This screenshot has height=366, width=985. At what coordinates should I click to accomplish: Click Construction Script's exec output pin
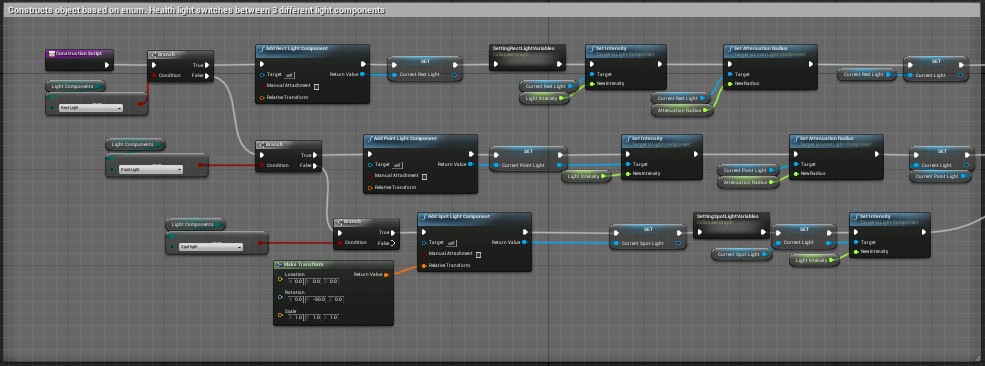tap(107, 65)
